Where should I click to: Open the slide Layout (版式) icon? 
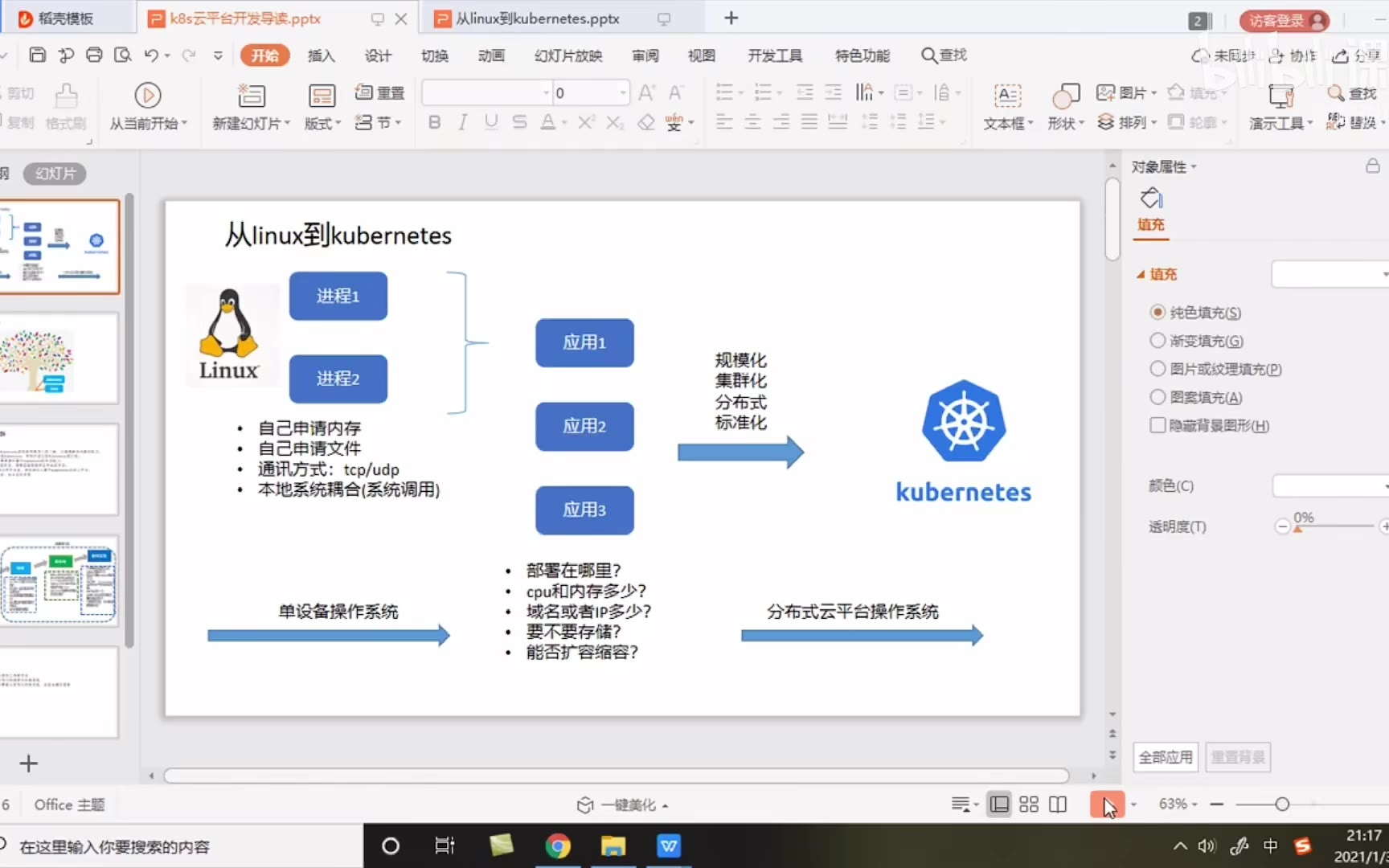click(322, 96)
